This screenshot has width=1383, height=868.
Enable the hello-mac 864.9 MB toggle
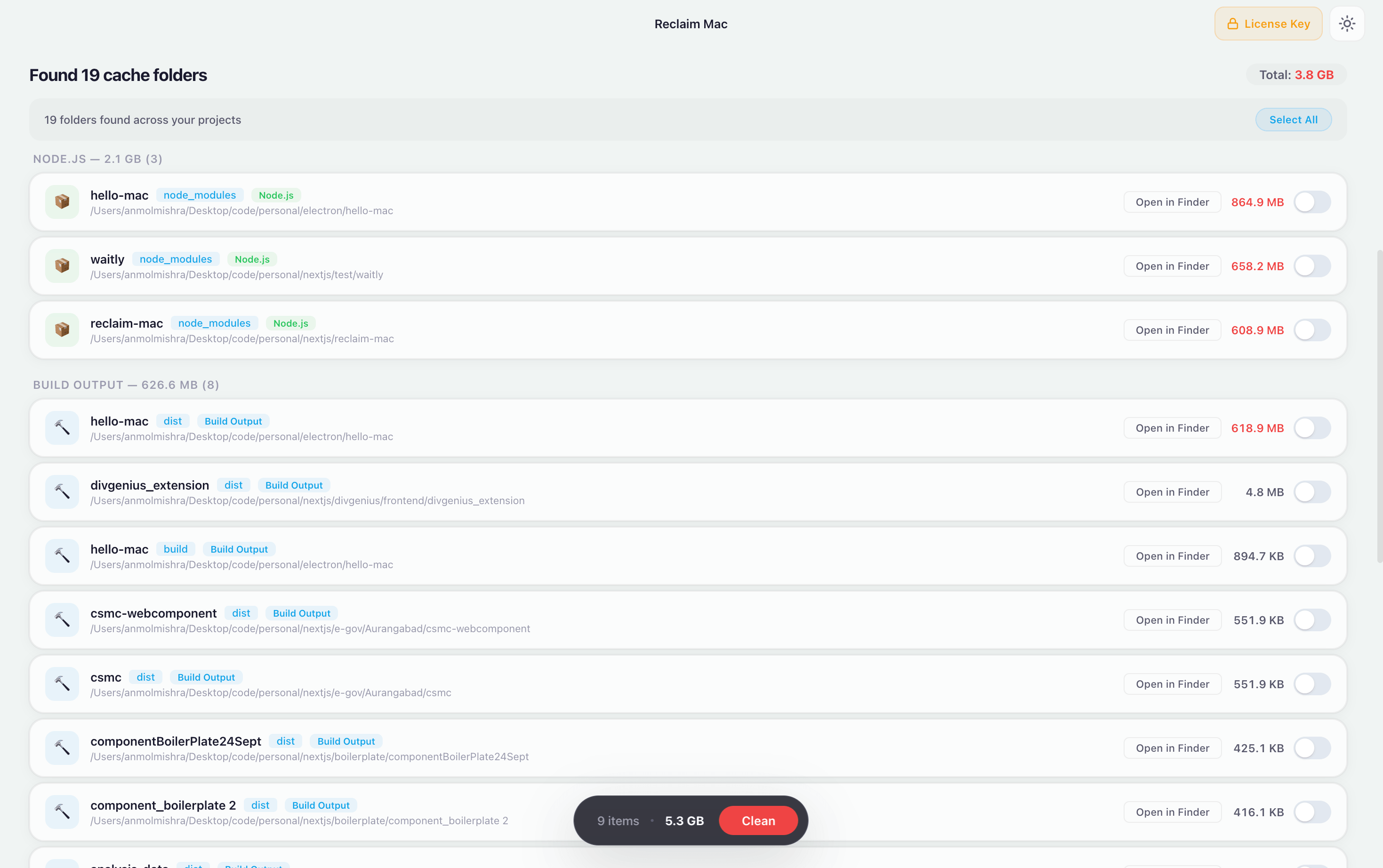tap(1312, 202)
